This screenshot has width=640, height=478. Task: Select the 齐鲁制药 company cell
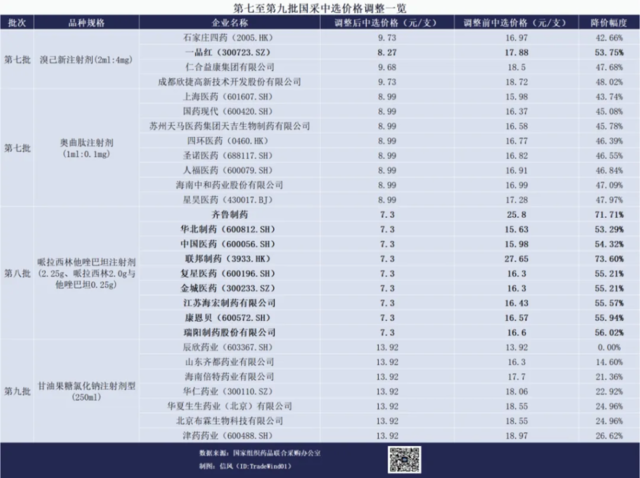coord(229,214)
